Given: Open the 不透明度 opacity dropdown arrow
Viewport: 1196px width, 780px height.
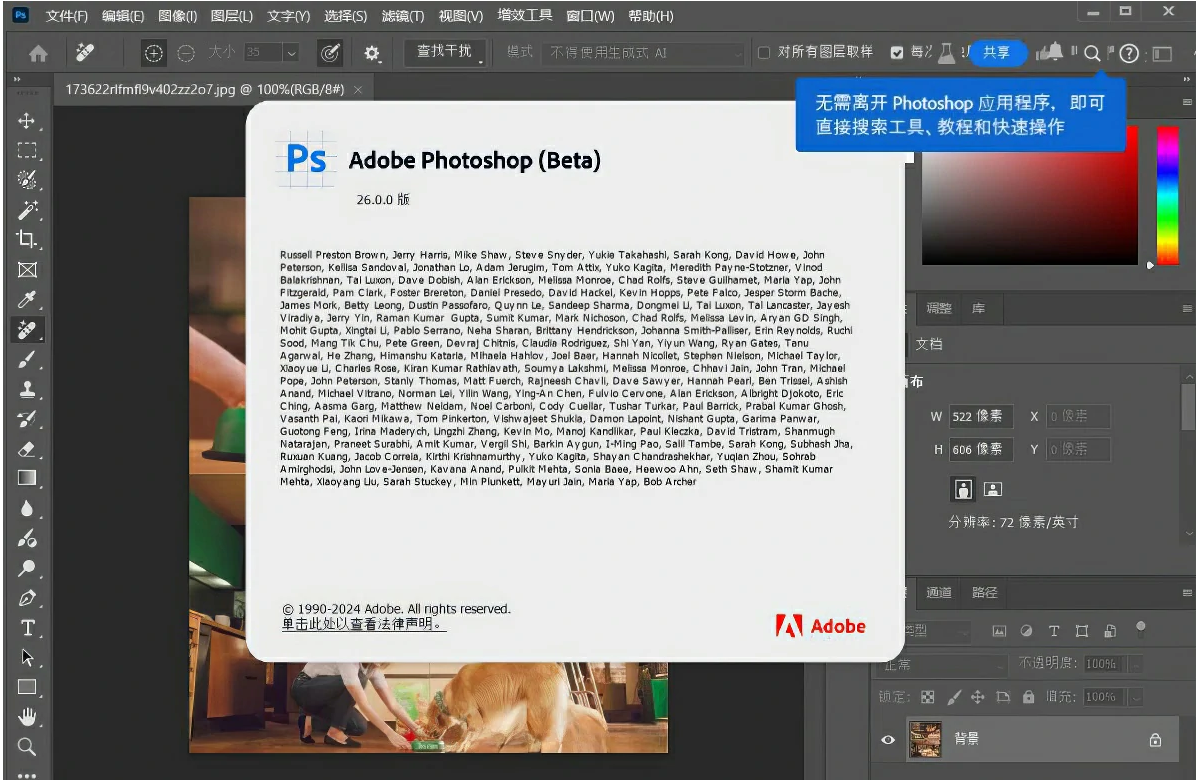Looking at the screenshot, I should [1136, 665].
